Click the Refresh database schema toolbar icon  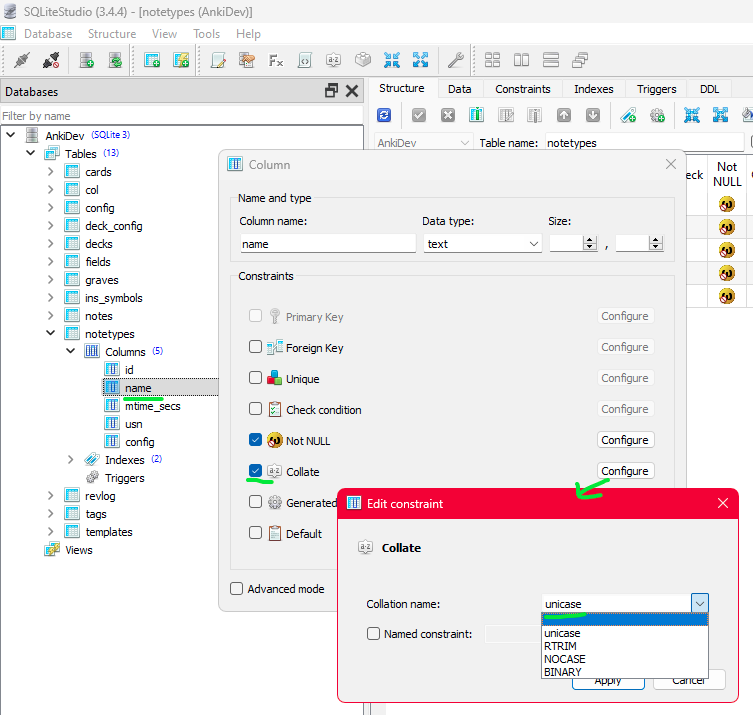[x=115, y=61]
